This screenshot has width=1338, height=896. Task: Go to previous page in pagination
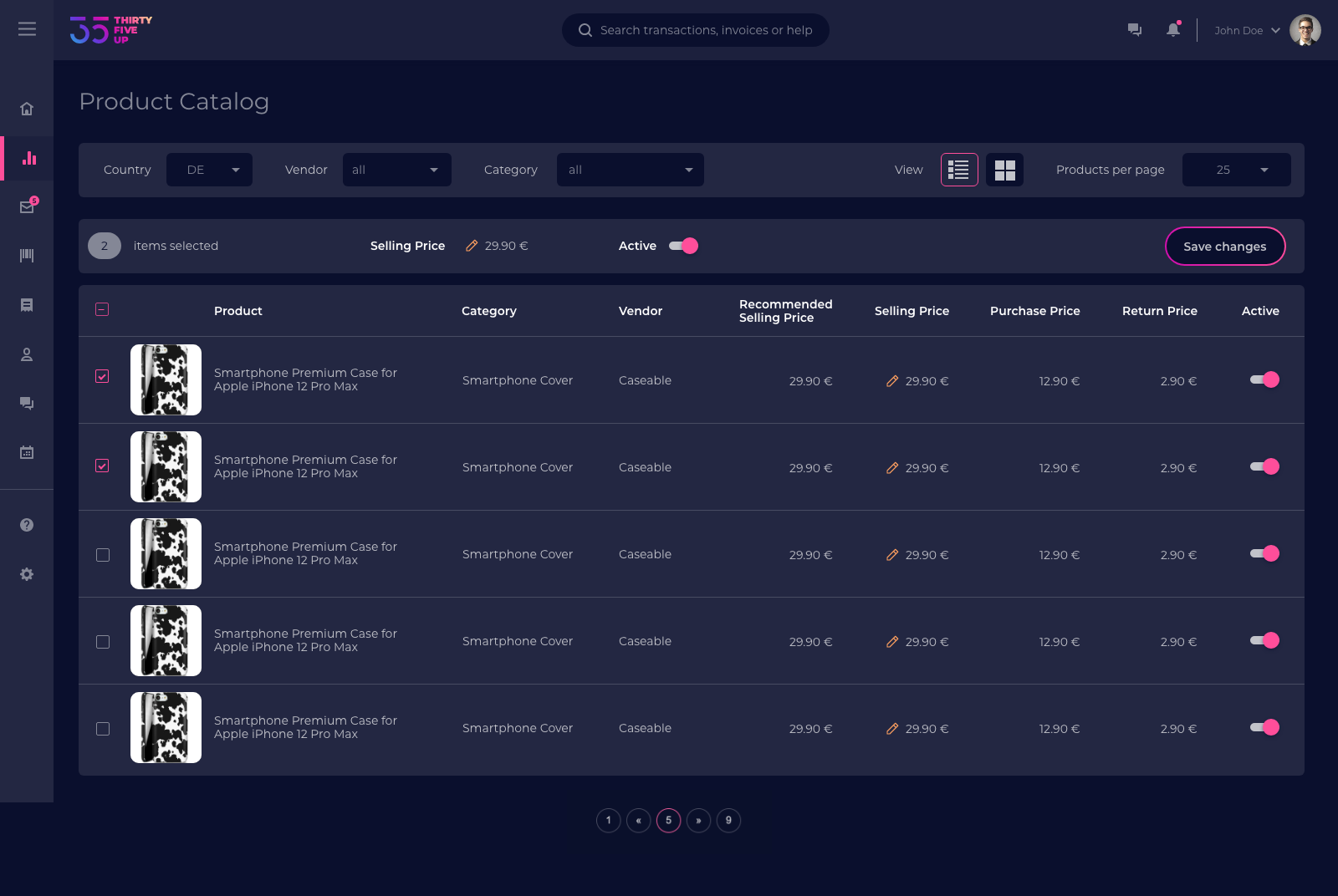coord(639,821)
